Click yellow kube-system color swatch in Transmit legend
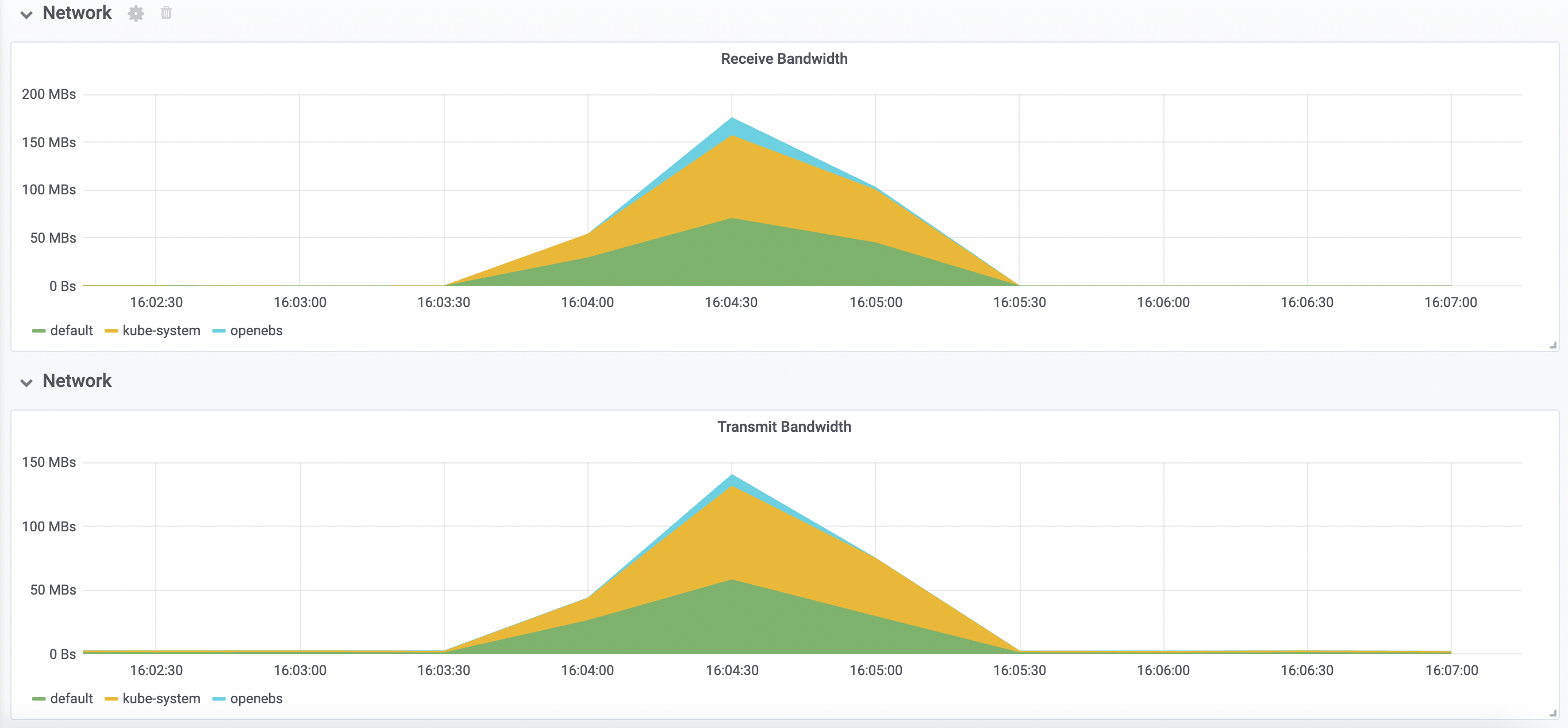 point(111,699)
